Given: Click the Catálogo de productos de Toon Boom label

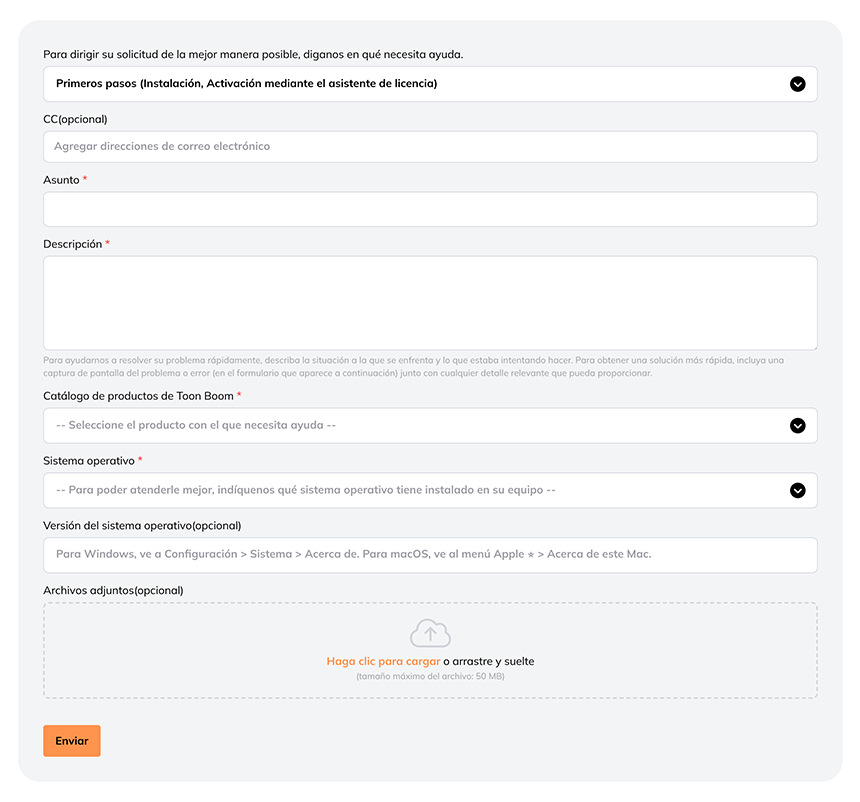Looking at the screenshot, I should [x=138, y=396].
